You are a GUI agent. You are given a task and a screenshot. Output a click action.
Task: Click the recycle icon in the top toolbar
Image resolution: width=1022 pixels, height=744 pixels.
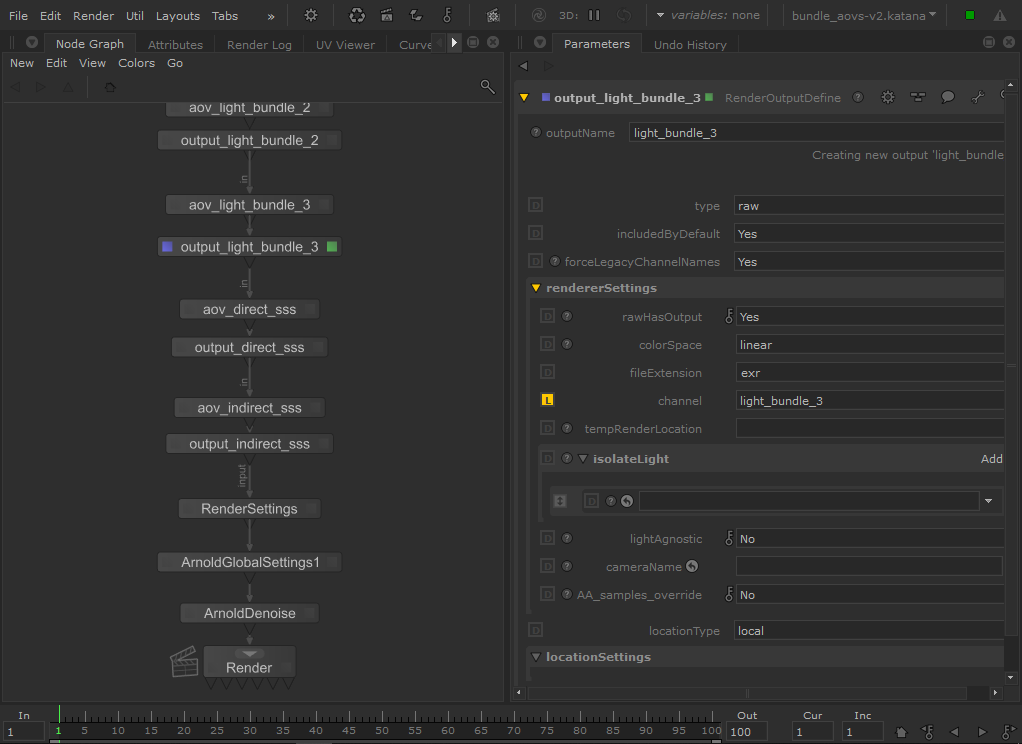[x=357, y=16]
